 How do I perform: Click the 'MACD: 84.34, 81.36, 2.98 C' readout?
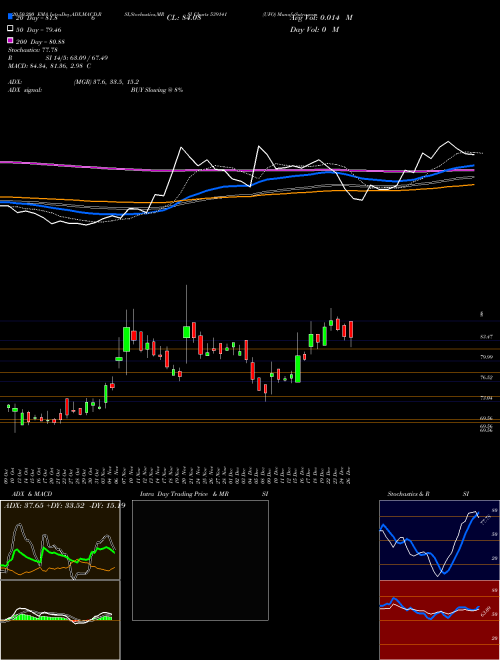49,66
